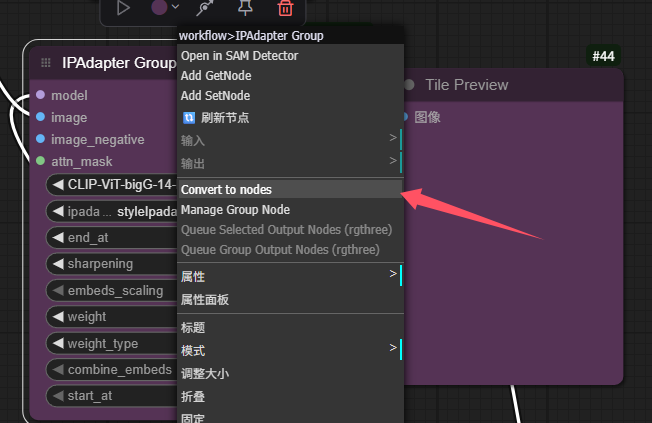Click the refresh icon beside 刷新节点
The height and width of the screenshot is (423, 652).
click(x=189, y=118)
